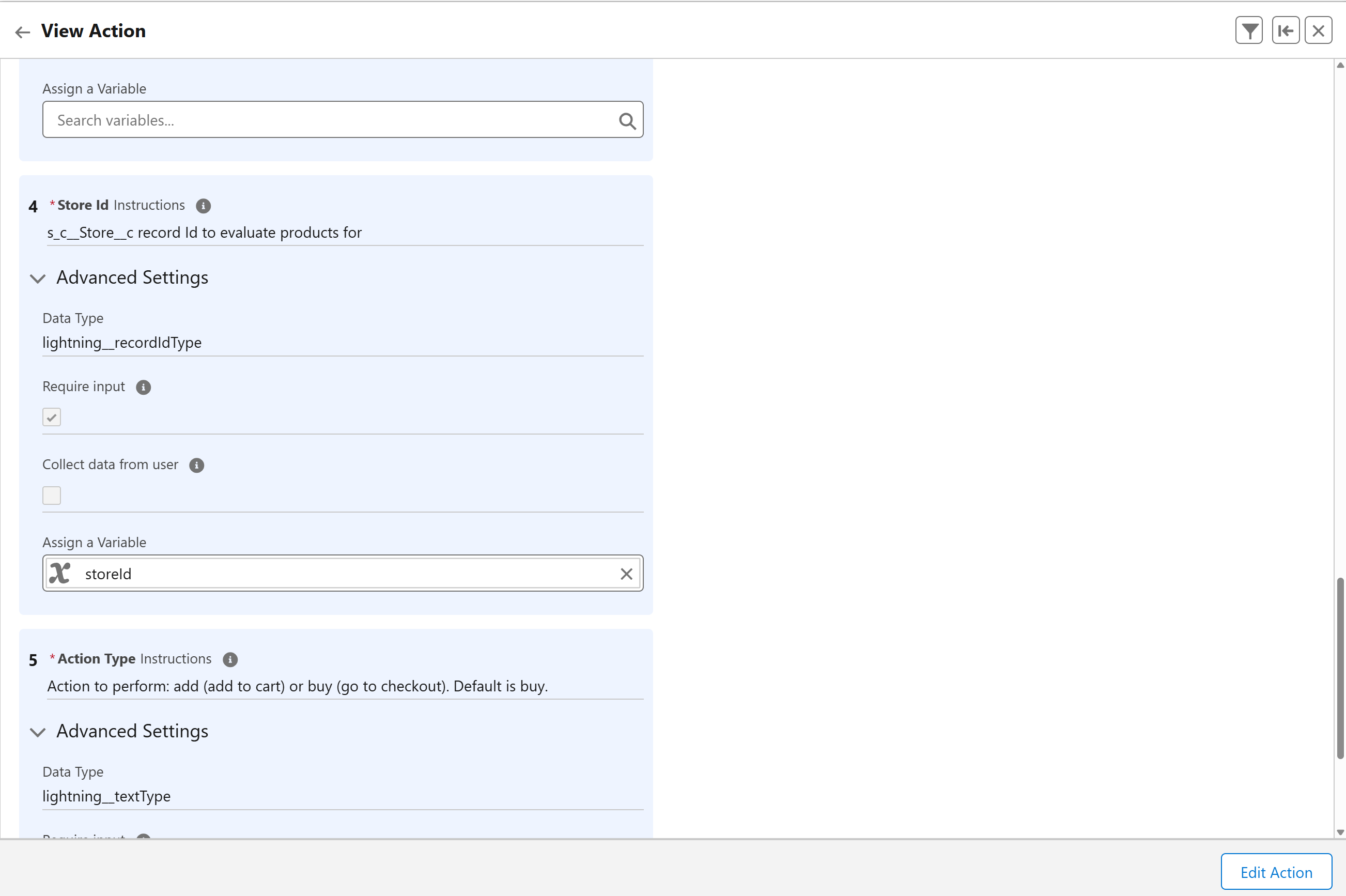This screenshot has width=1346, height=896.
Task: Click the storeId assigned variable field
Action: coord(343,574)
